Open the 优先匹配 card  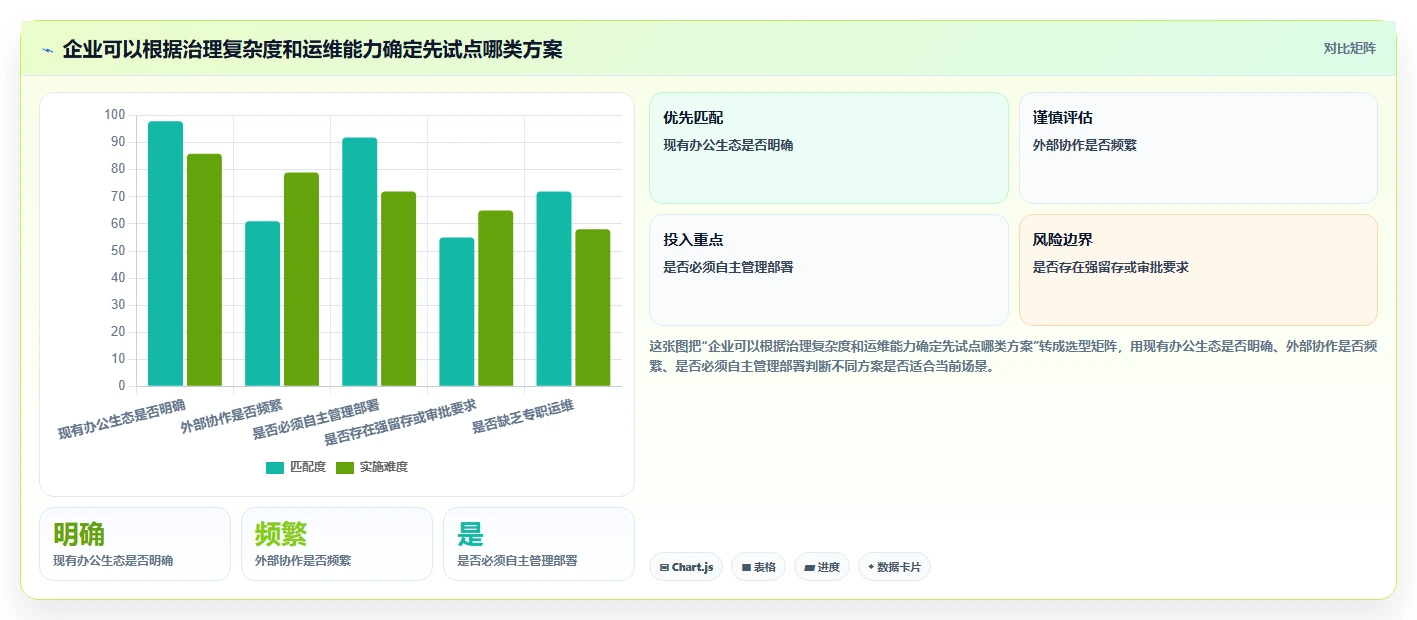coord(829,148)
